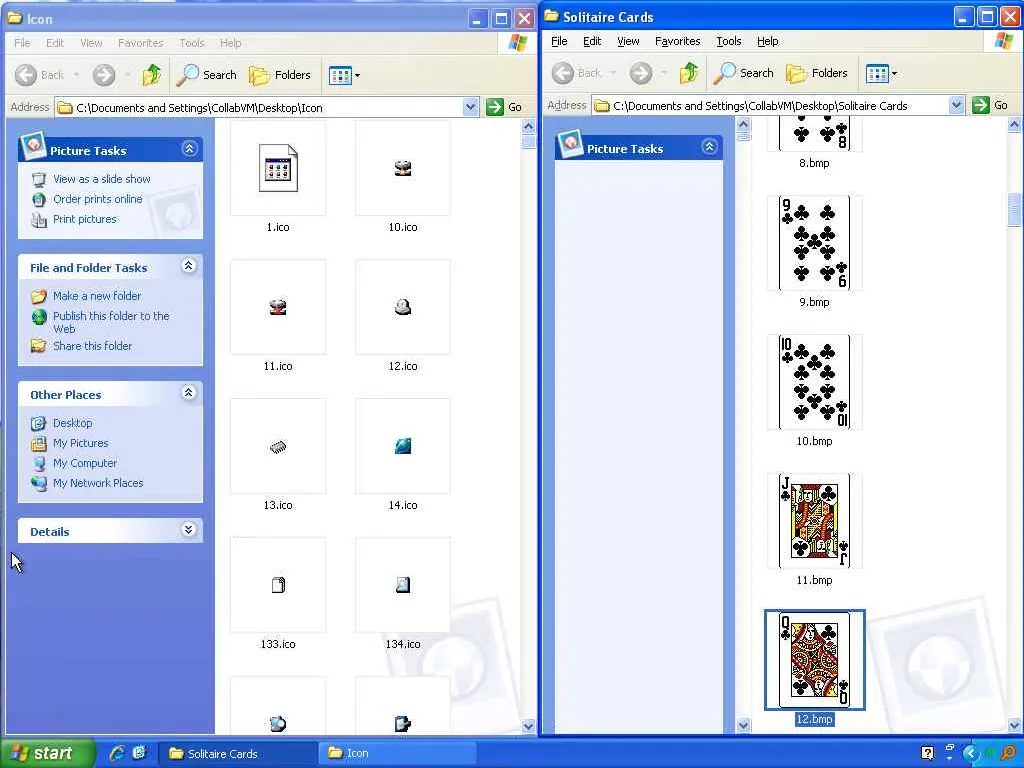Open Tools menu in Icon window
1024x768 pixels.
tap(192, 43)
